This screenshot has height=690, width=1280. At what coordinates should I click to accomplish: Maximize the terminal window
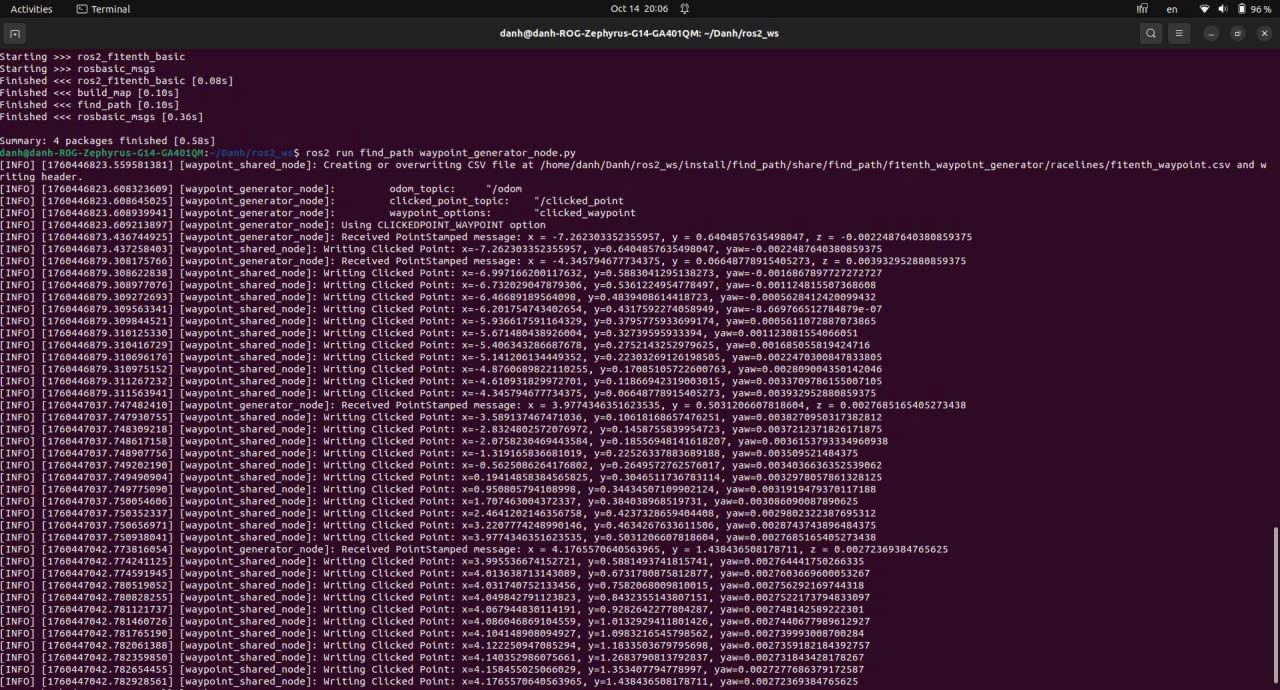1237,33
